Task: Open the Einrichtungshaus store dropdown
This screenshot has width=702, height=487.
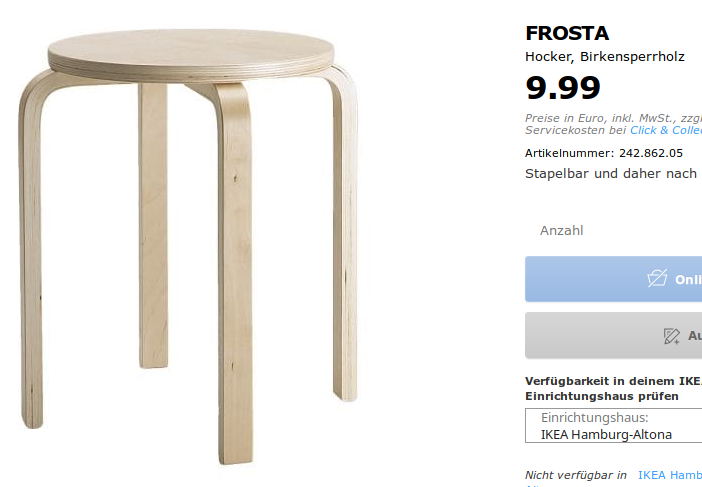Action: point(613,426)
